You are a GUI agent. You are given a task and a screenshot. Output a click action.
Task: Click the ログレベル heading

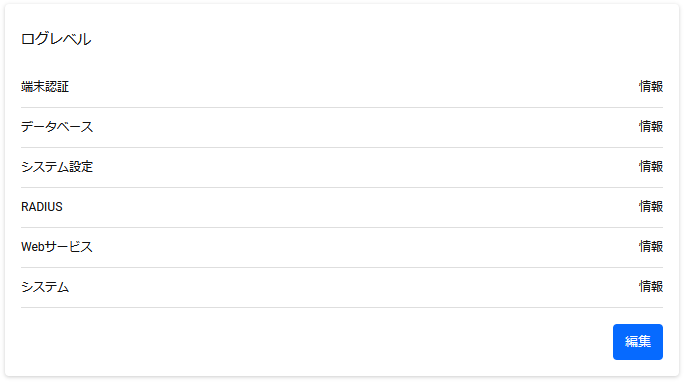pyautogui.click(x=56, y=39)
